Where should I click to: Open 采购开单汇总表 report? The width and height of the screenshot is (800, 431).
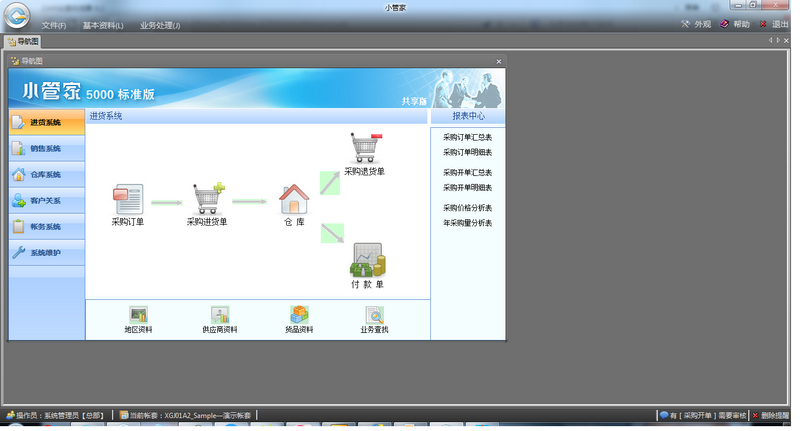click(467, 172)
